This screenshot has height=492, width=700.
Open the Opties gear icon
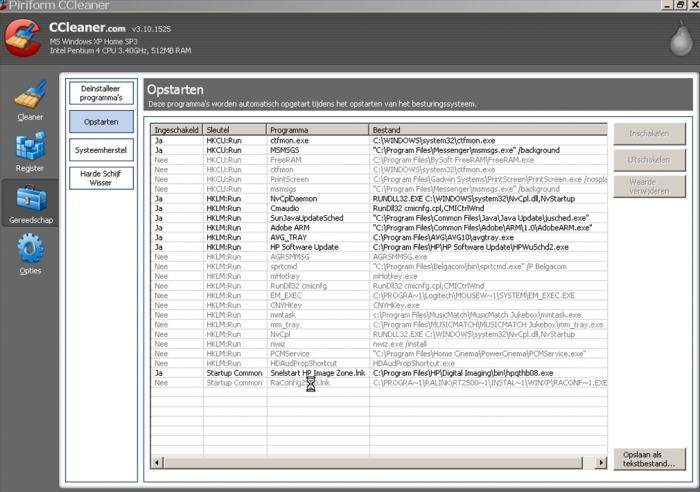(30, 248)
